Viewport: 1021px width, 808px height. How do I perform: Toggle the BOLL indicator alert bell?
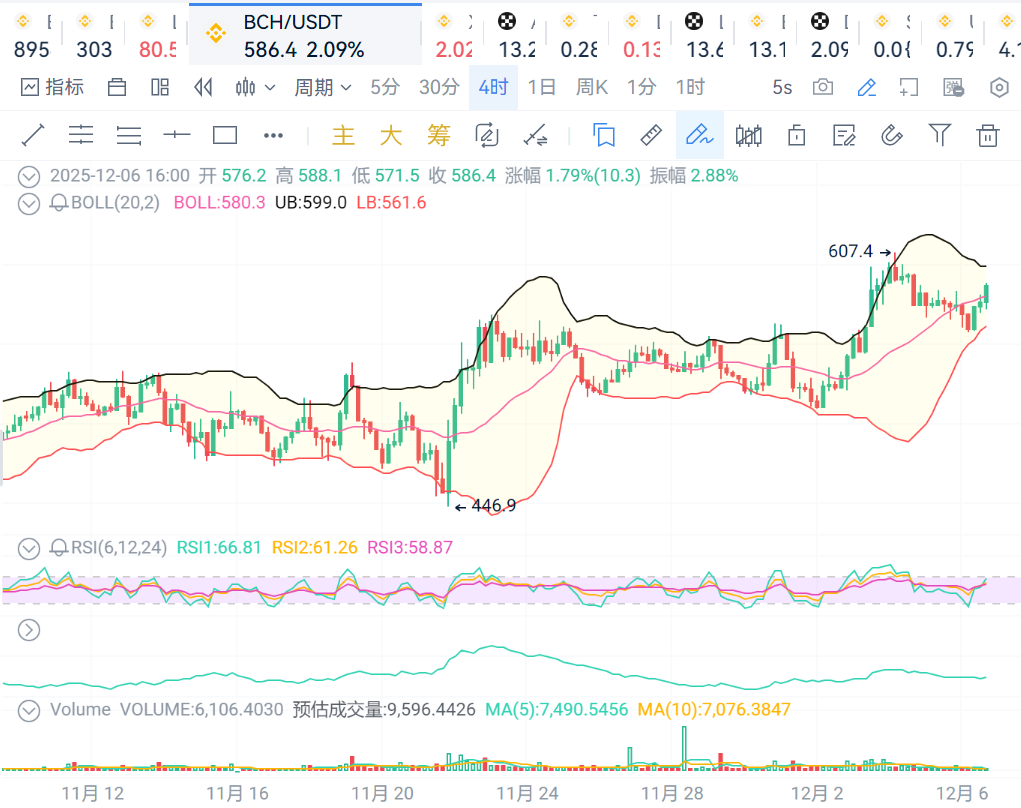pyautogui.click(x=59, y=203)
